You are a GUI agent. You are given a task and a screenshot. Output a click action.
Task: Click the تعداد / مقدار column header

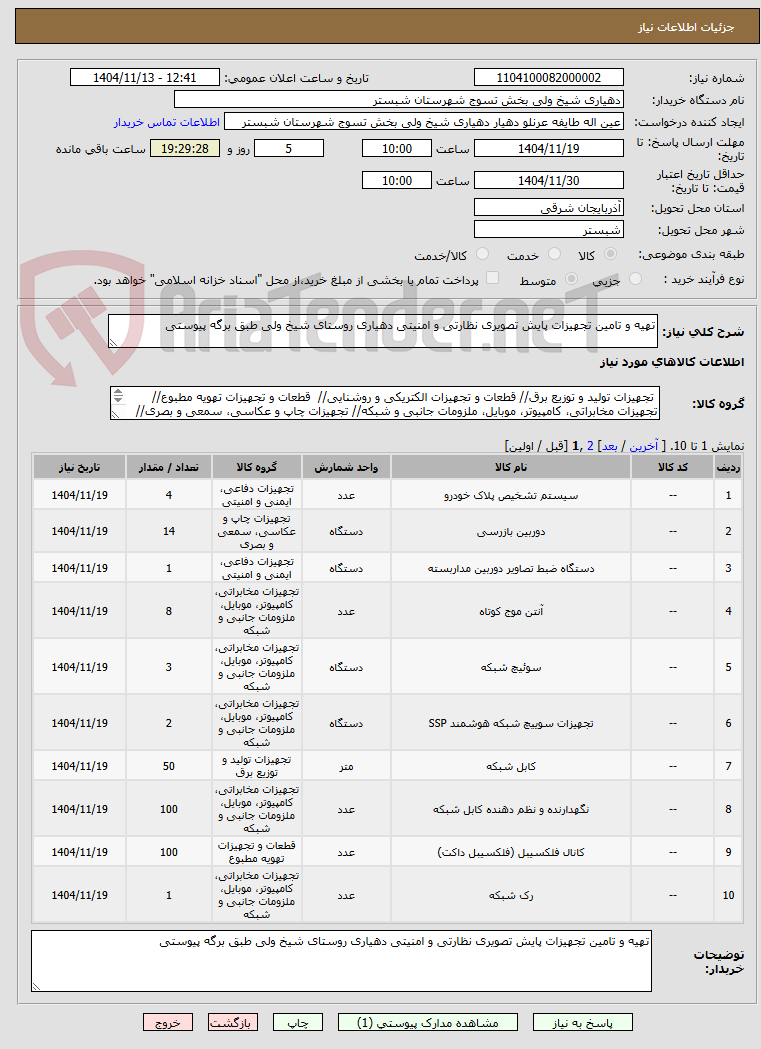click(169, 467)
